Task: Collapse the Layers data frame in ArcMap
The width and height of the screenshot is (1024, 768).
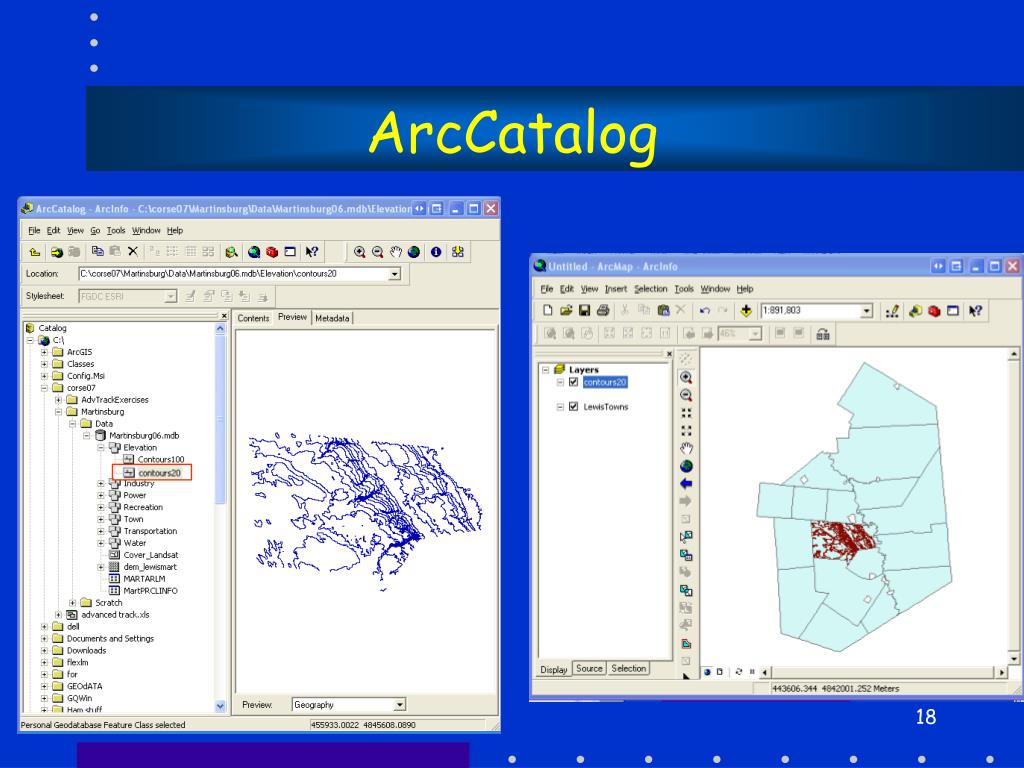Action: (545, 370)
